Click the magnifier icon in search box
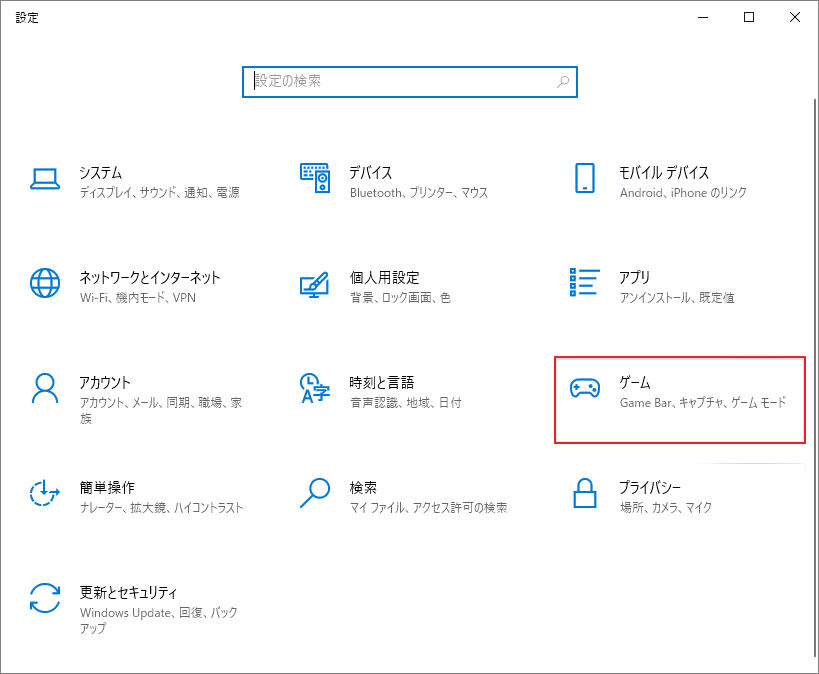The image size is (819, 674). pyautogui.click(x=563, y=82)
